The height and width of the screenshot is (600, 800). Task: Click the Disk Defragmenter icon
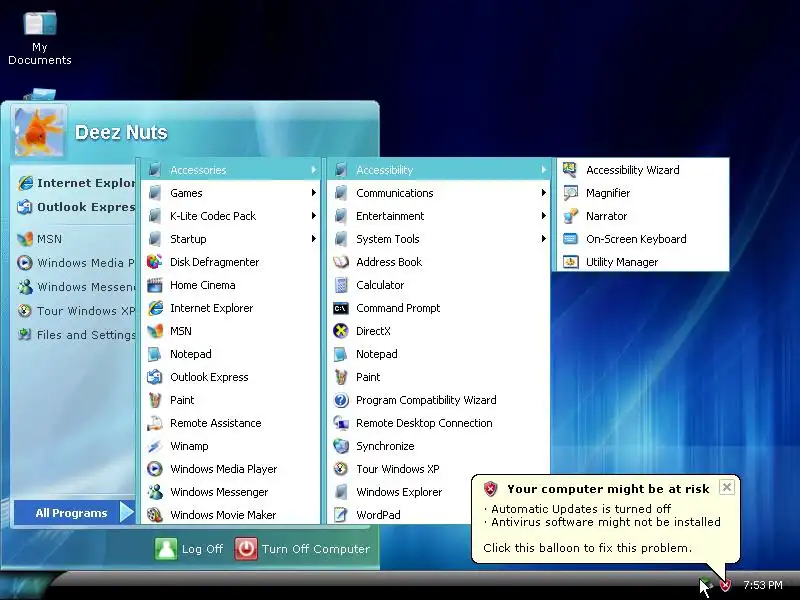tap(155, 262)
